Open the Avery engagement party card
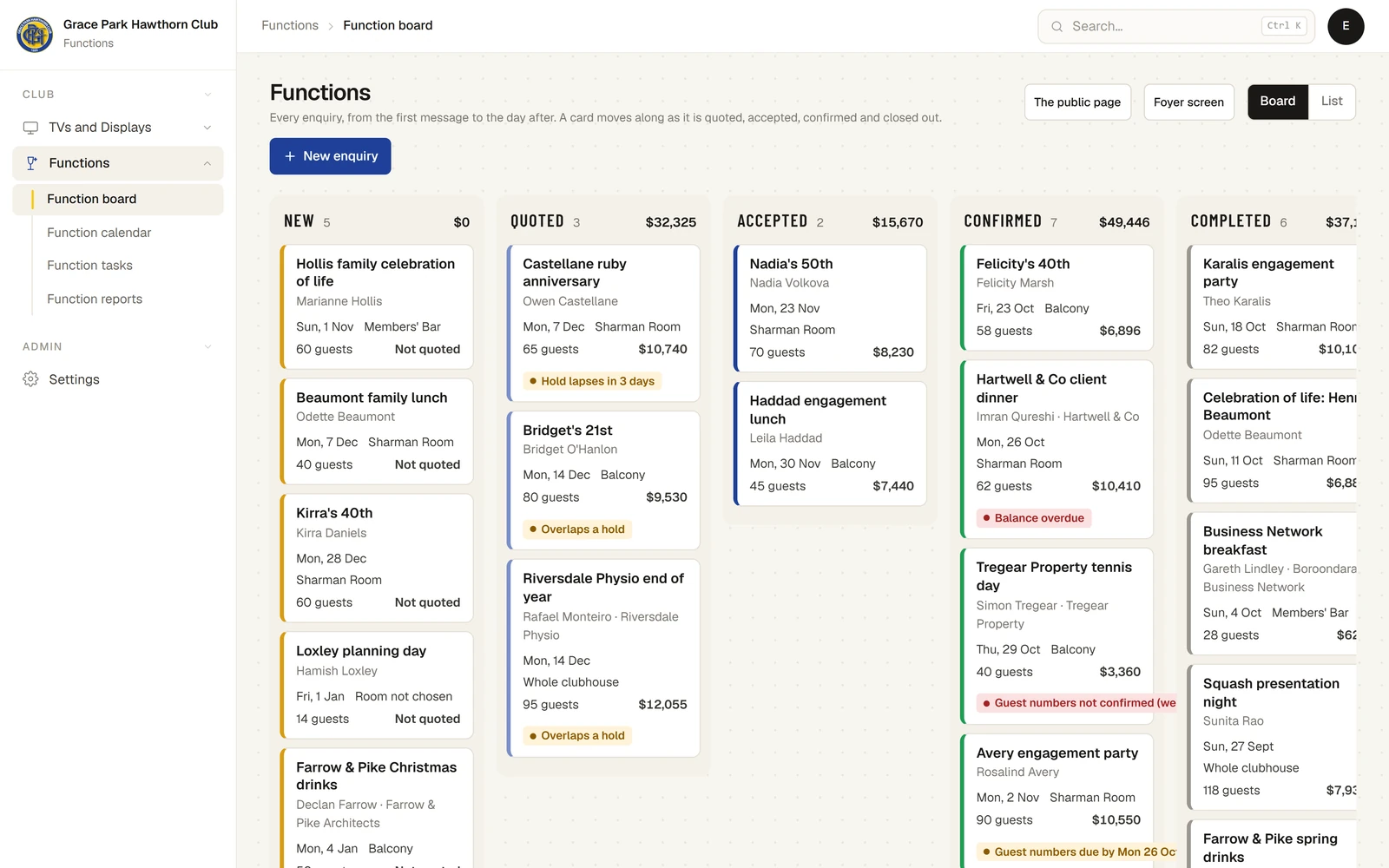Screen dimensions: 1389x868 (1057, 800)
